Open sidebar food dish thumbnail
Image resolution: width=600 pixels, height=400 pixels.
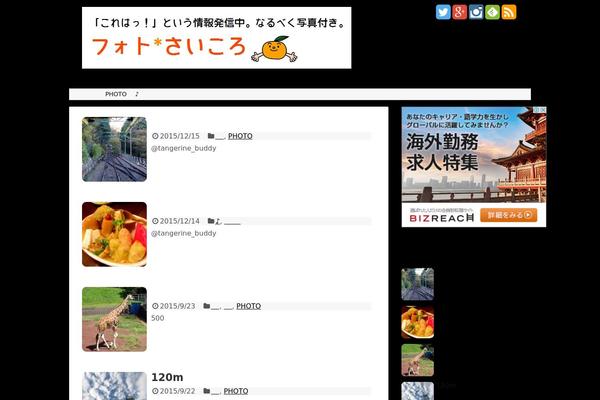pyautogui.click(x=417, y=322)
